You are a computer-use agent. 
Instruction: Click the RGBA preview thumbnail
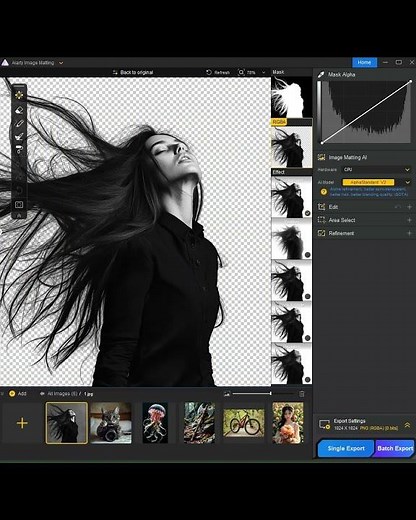pyautogui.click(x=292, y=147)
